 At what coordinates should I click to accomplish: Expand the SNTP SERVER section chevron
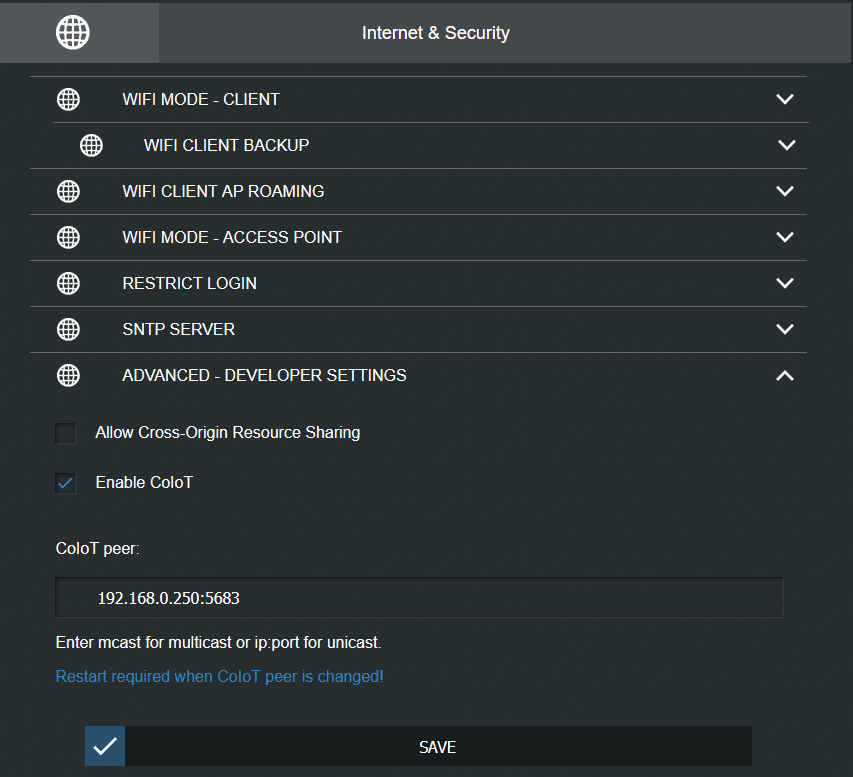pos(785,329)
